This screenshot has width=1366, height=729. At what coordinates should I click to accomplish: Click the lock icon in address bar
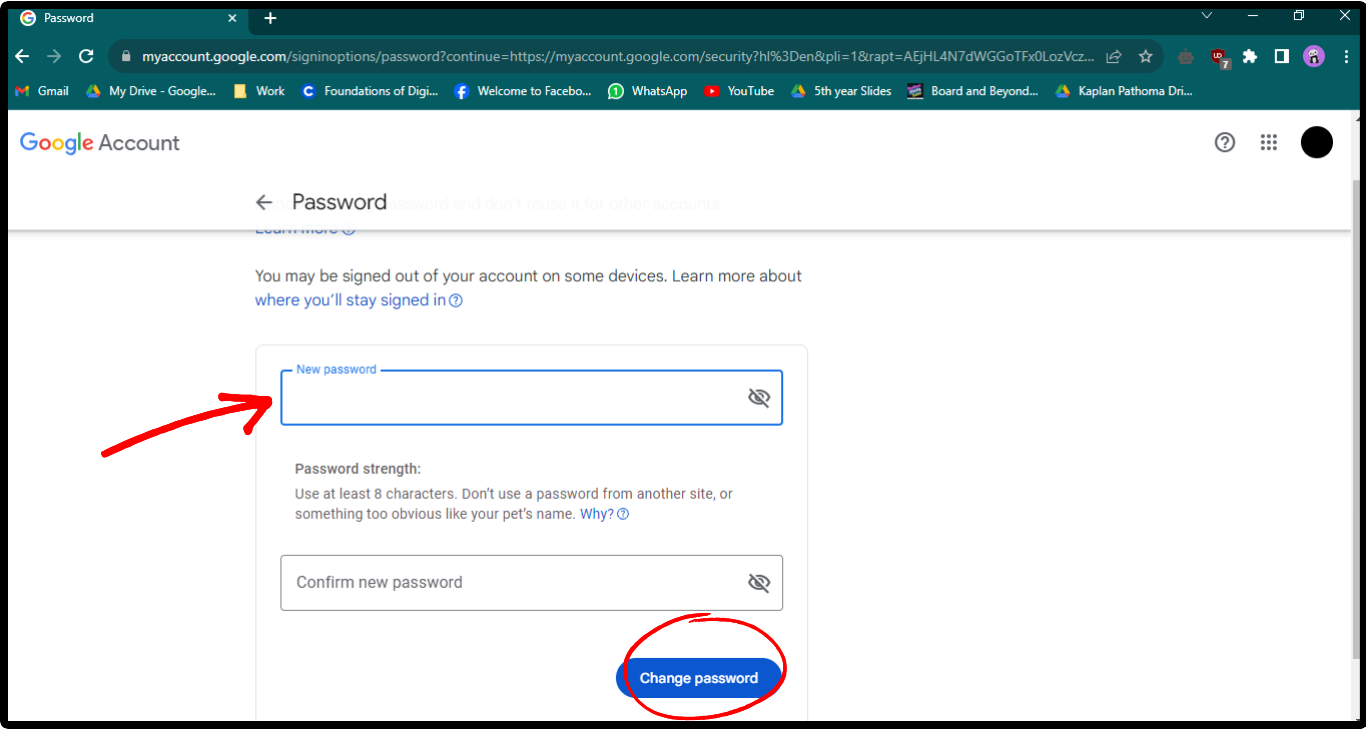coord(125,57)
